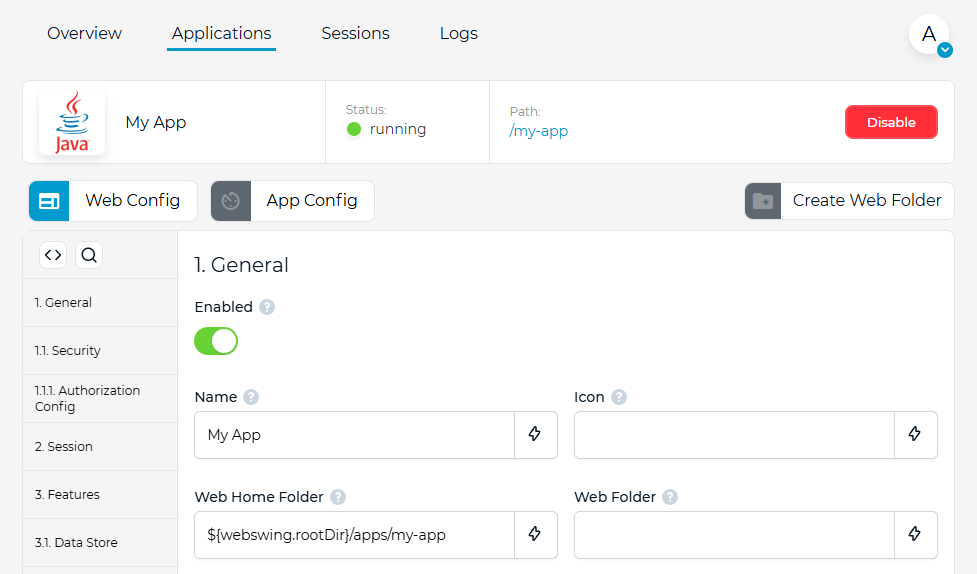Click the lightning icon beside Name field
Screen dimensions: 977x574
tap(535, 434)
